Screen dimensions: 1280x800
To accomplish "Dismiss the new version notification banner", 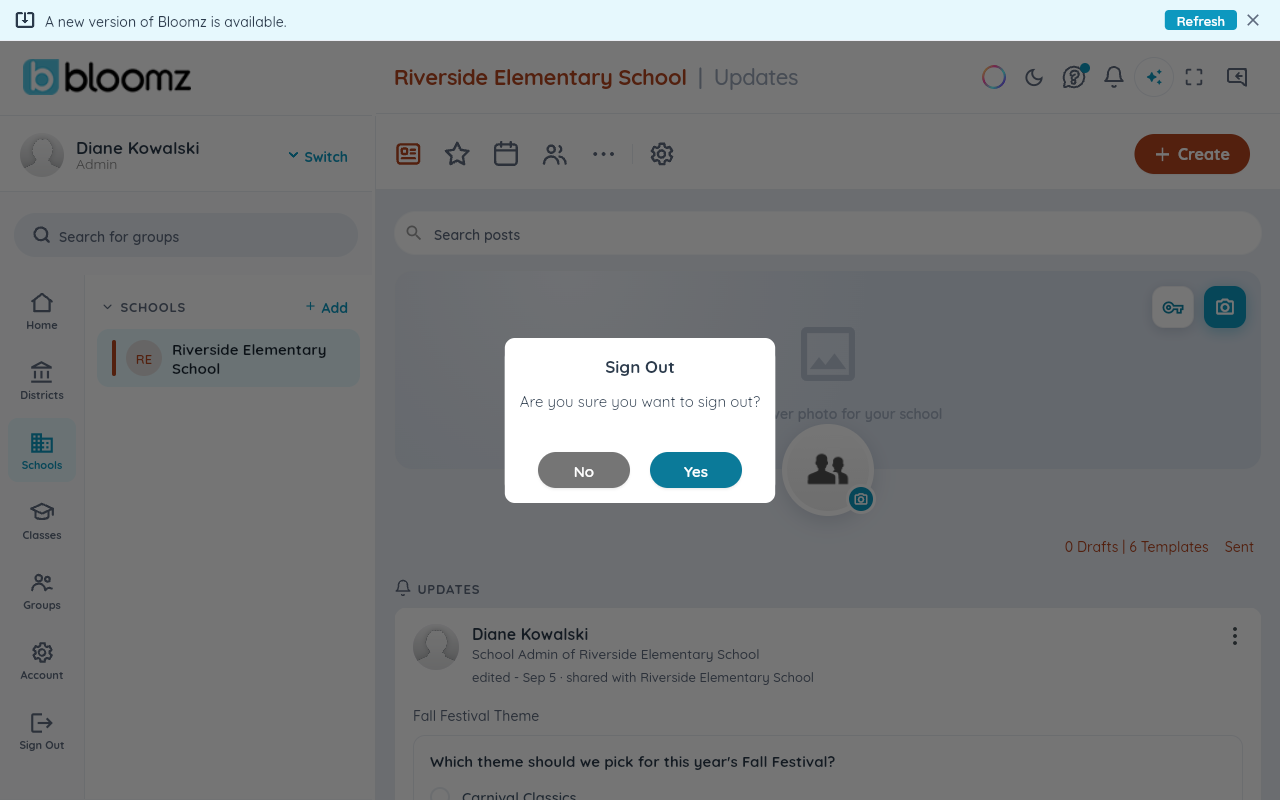I will tap(1253, 20).
